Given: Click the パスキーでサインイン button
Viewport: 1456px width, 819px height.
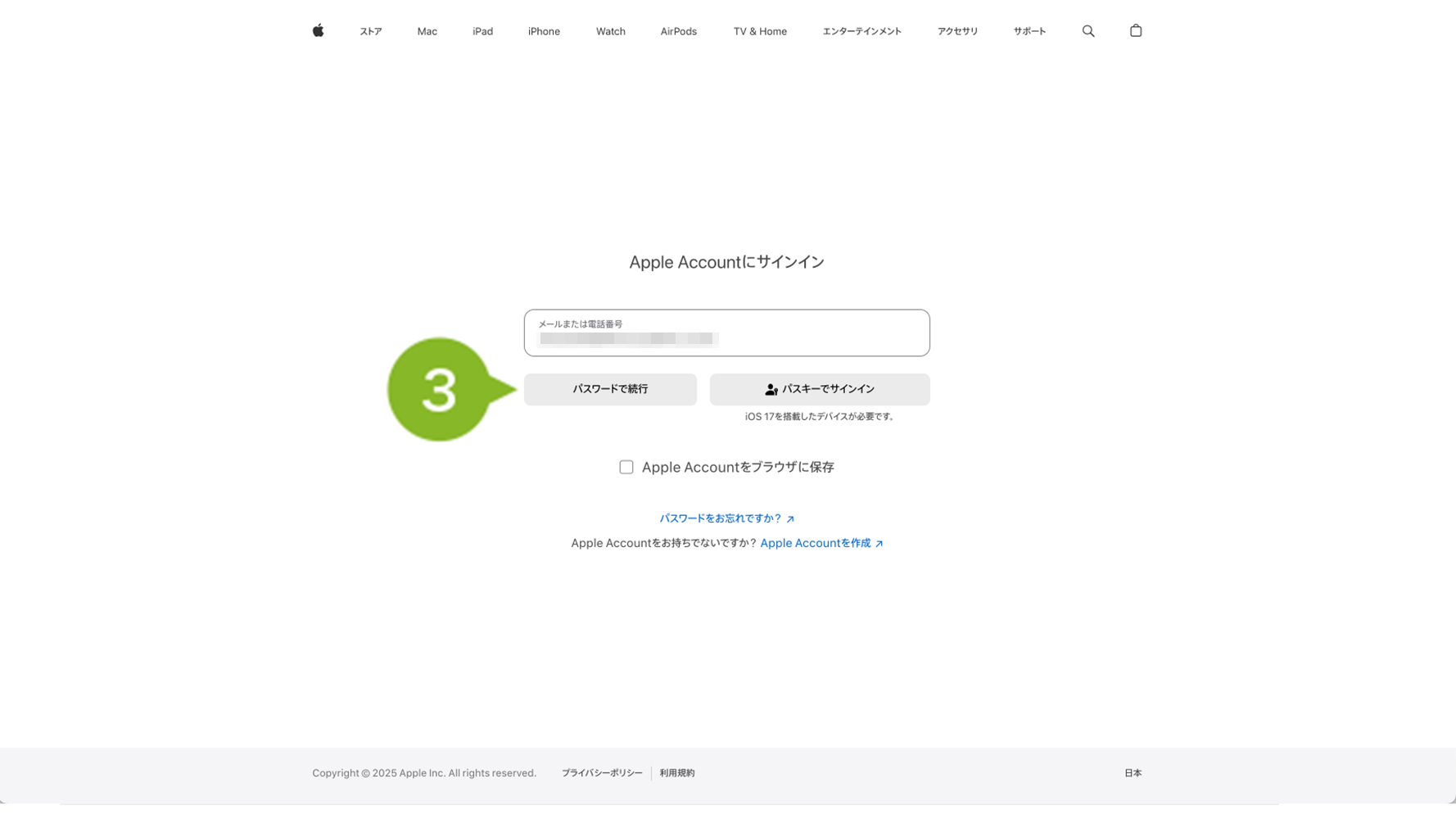Looking at the screenshot, I should (820, 390).
